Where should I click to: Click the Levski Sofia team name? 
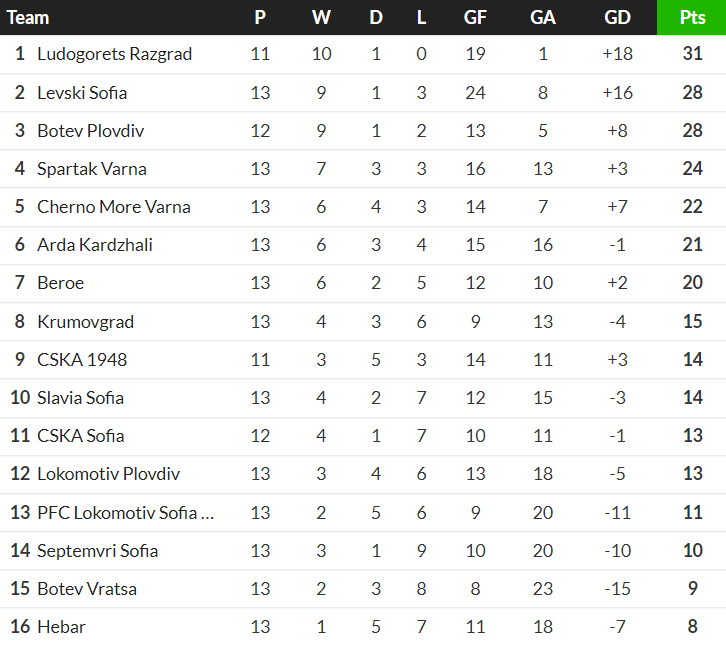[82, 93]
